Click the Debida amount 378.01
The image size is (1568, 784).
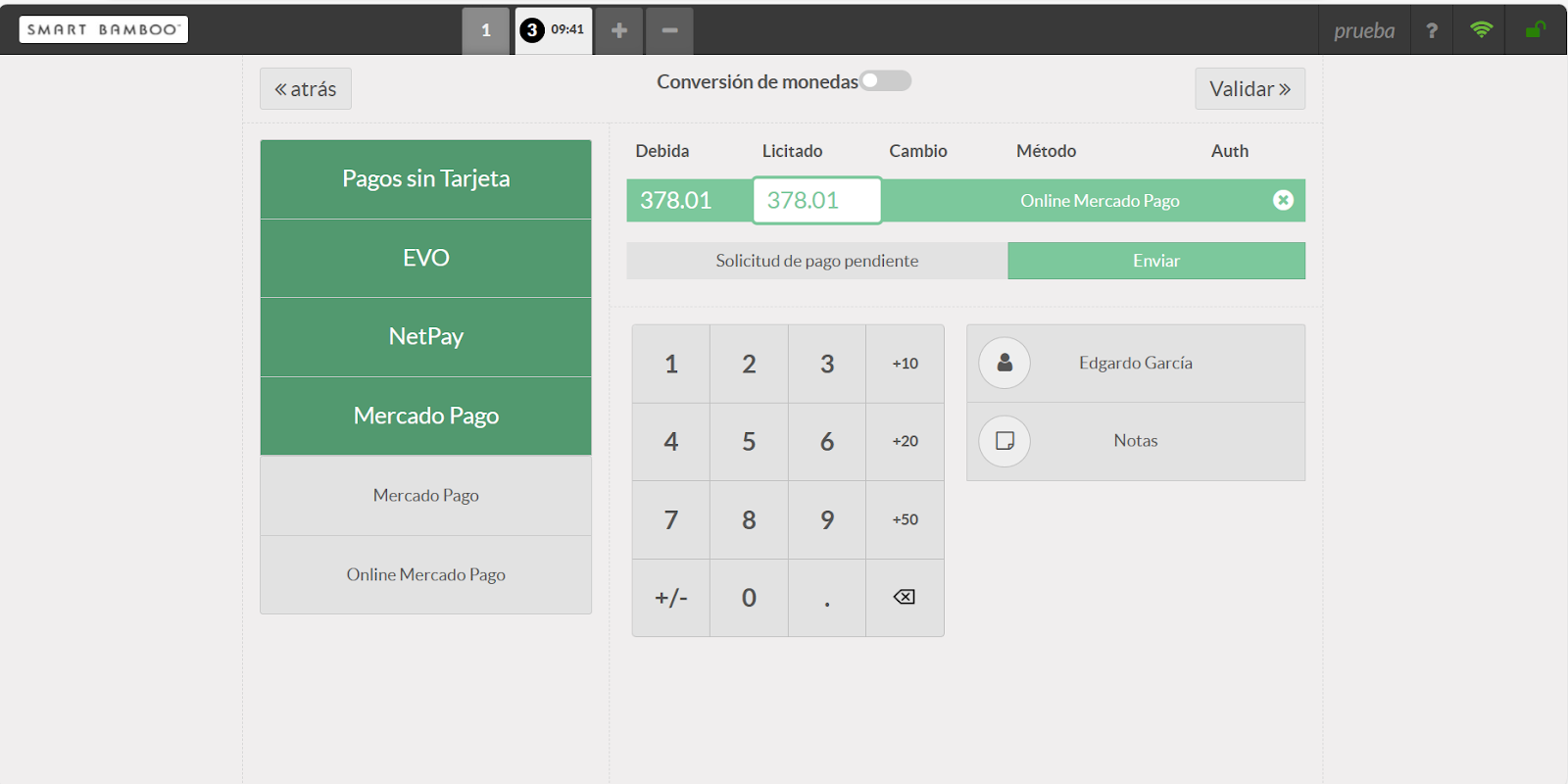(x=676, y=200)
